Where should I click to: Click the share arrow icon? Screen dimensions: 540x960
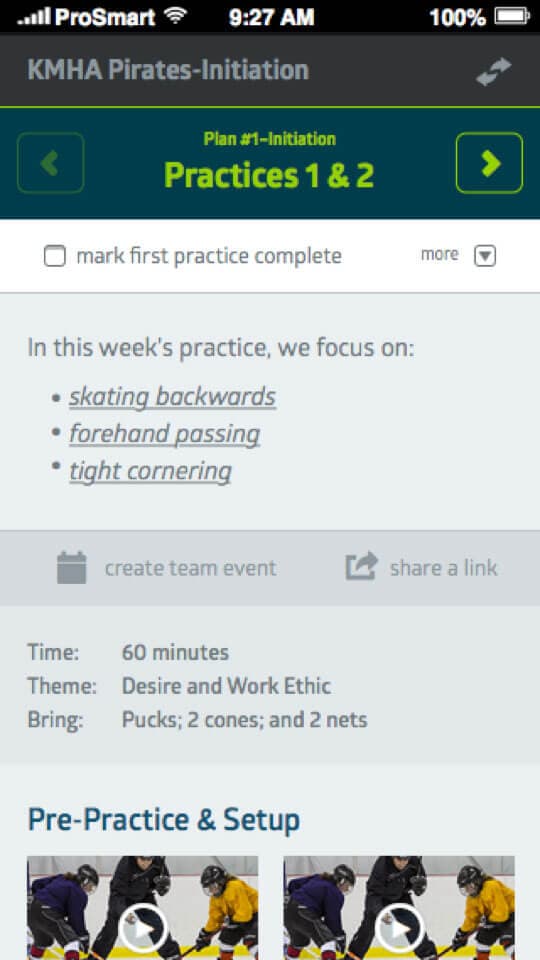point(361,566)
